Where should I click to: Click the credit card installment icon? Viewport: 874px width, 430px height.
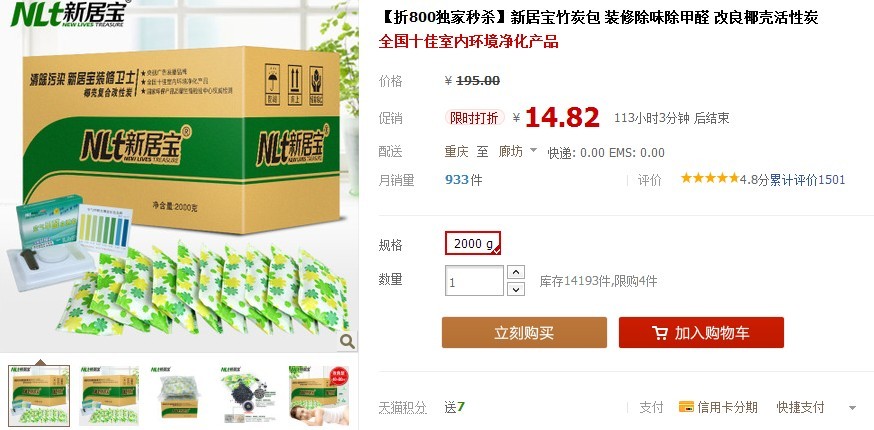pyautogui.click(x=686, y=407)
